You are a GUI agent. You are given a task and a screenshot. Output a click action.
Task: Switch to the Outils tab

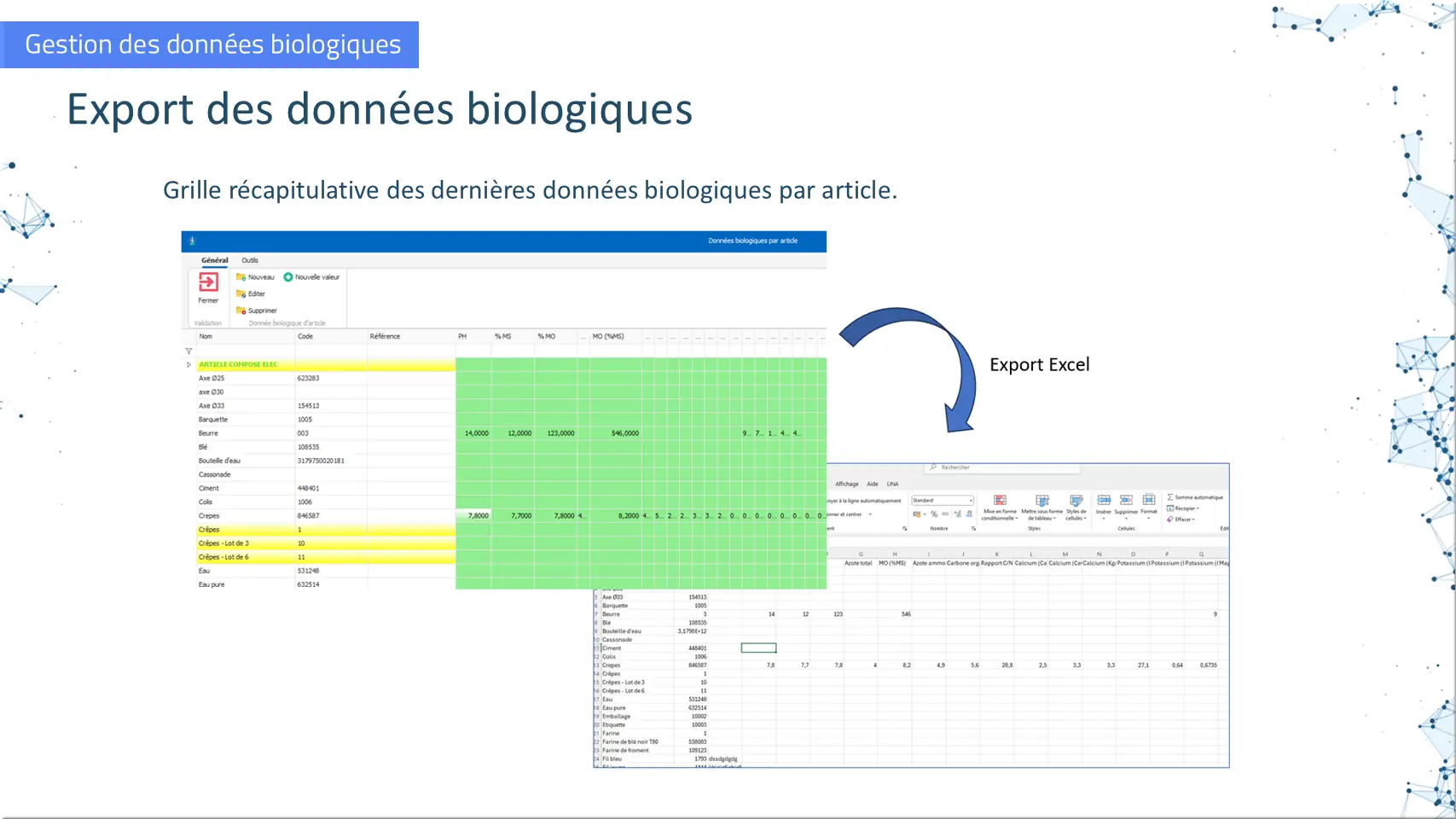249,260
